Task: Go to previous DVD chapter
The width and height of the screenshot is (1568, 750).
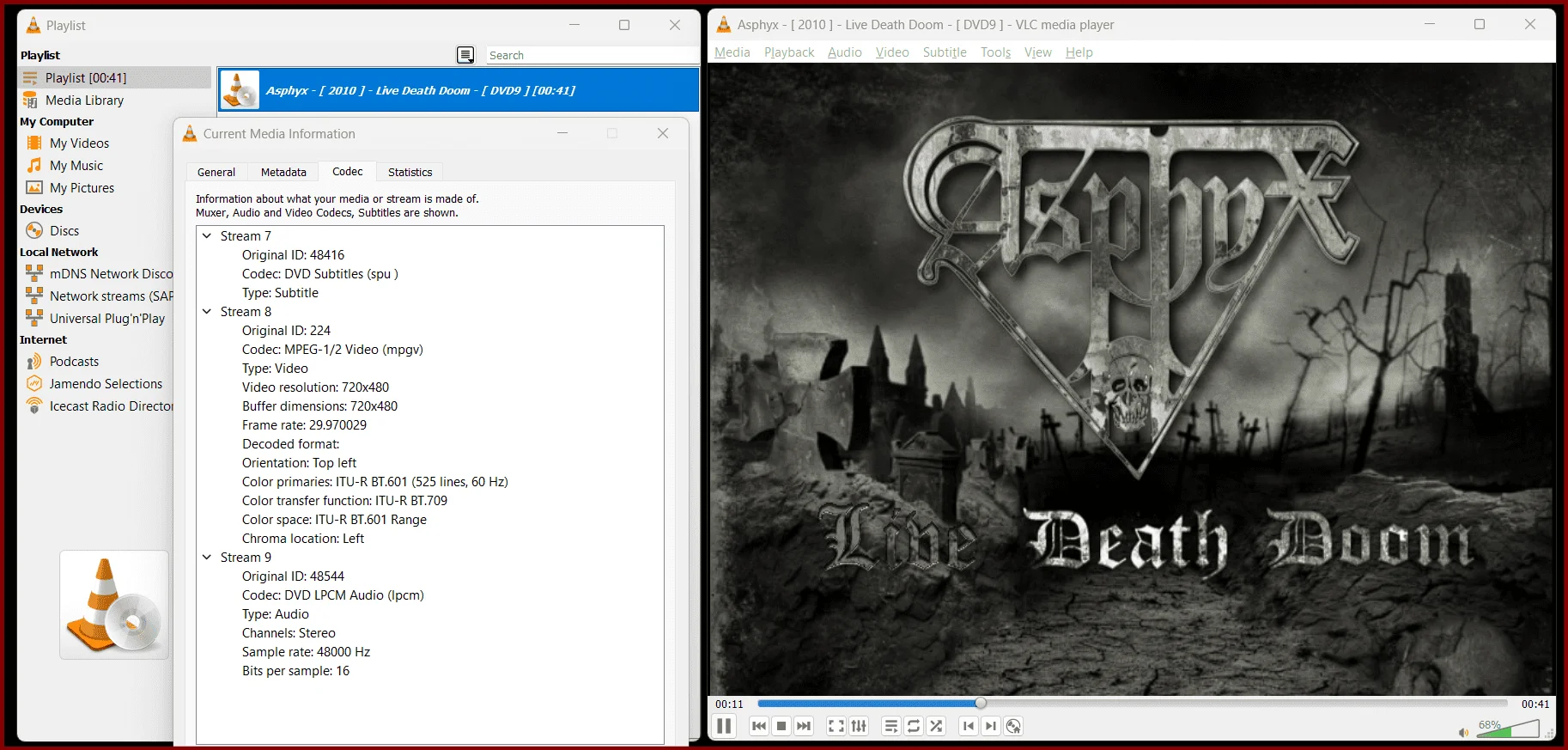Action: 969,726
